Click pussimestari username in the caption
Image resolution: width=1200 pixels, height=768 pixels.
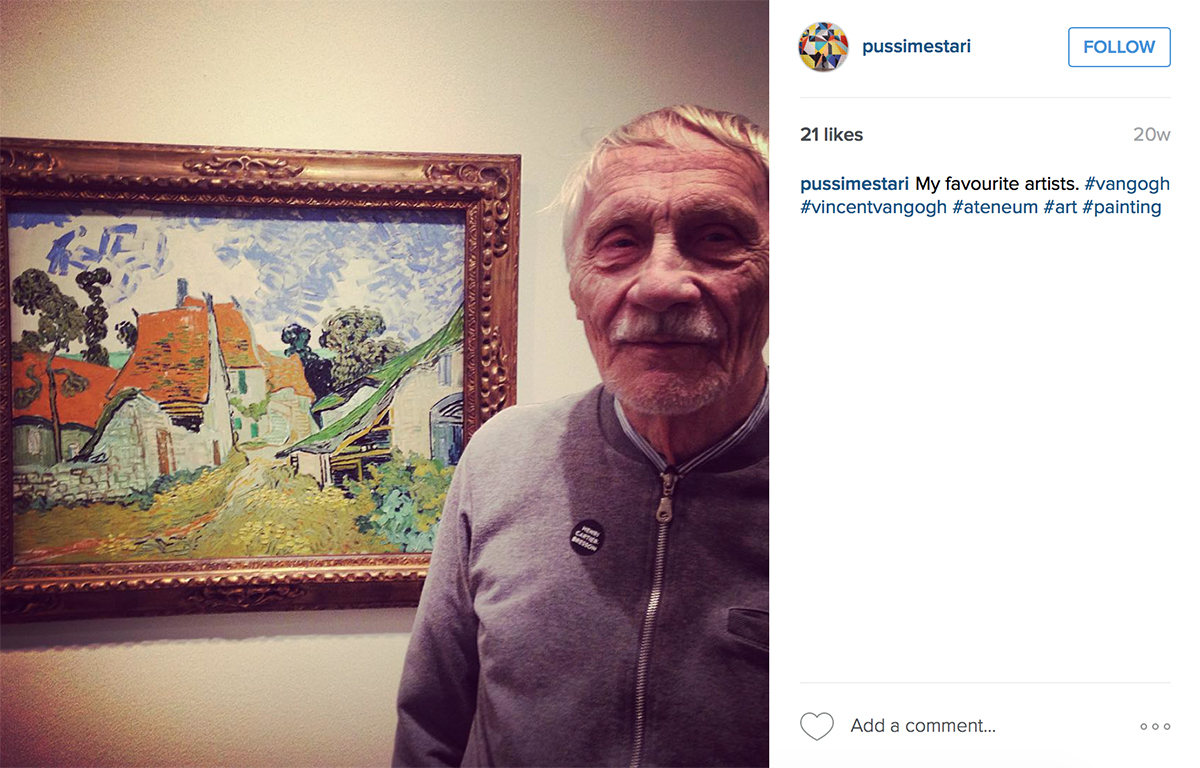coord(855,184)
